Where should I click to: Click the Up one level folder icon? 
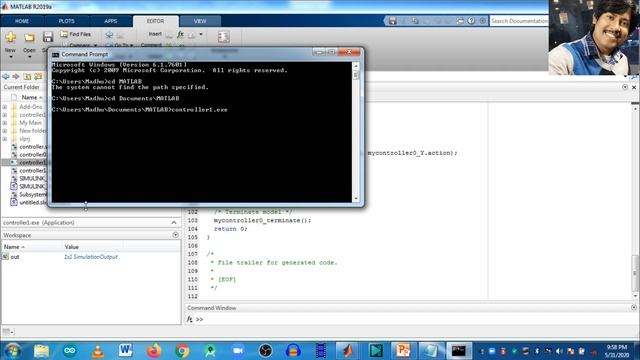coord(27,76)
